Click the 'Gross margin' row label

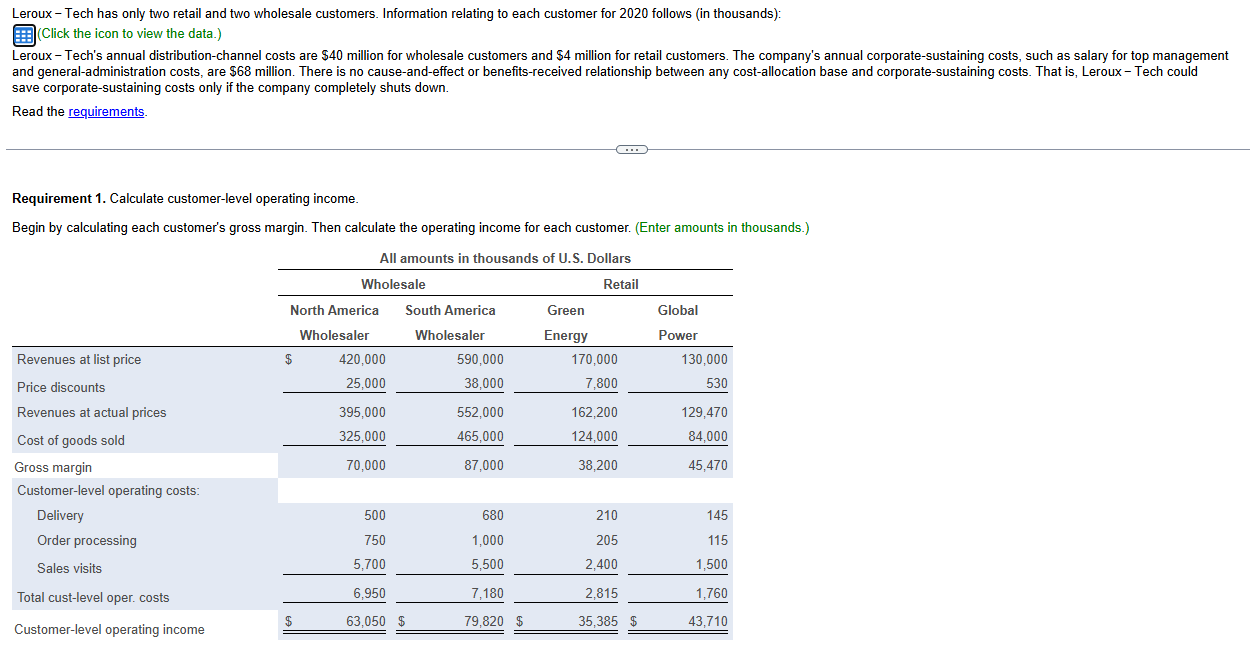tap(53, 467)
